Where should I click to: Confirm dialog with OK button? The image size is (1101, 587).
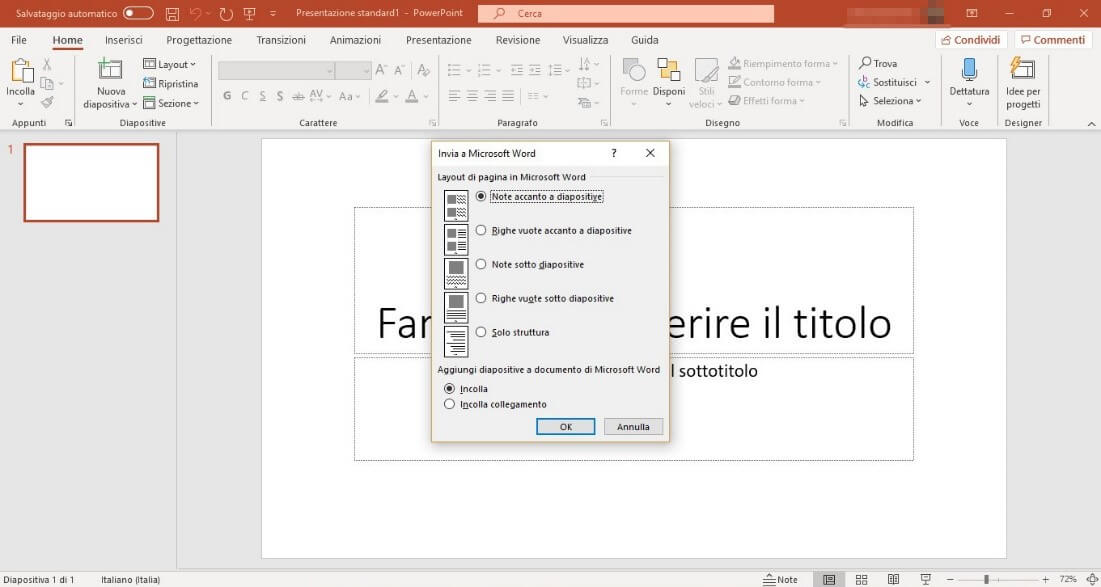point(565,426)
